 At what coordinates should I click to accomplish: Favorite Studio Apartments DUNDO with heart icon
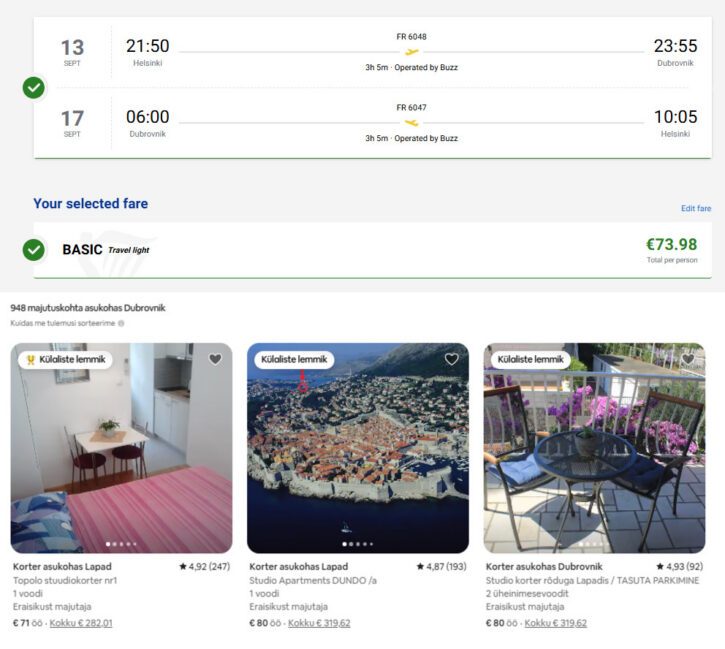(x=451, y=359)
